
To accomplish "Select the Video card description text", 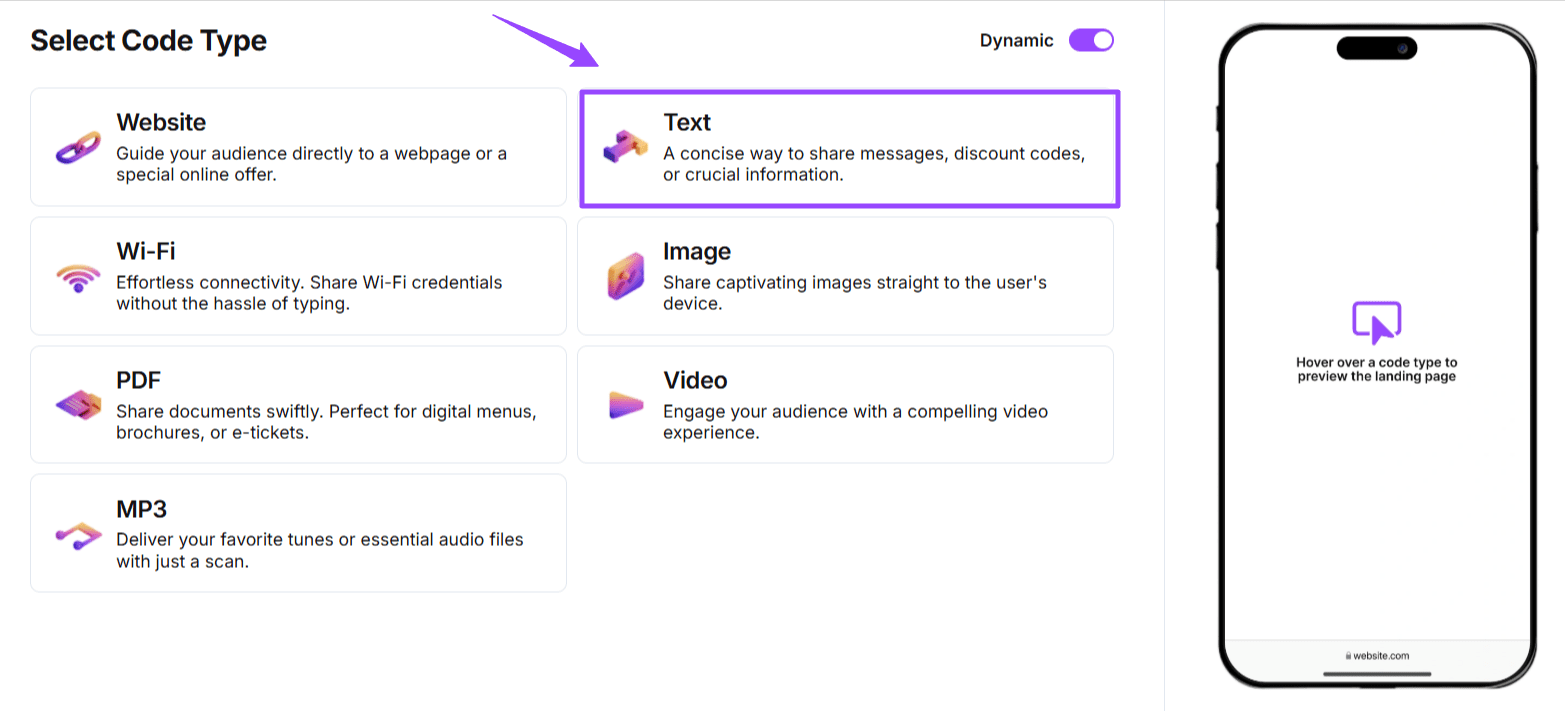I will coord(855,422).
